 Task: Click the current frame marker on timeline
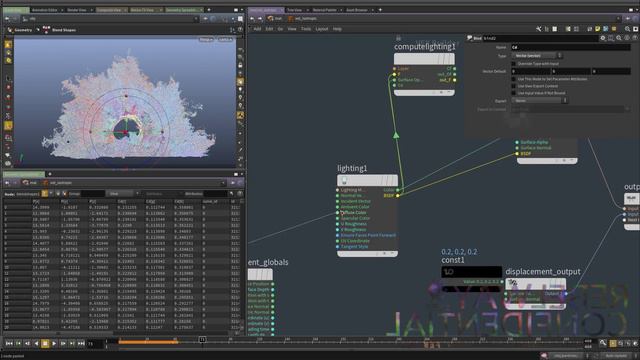[x=202, y=340]
